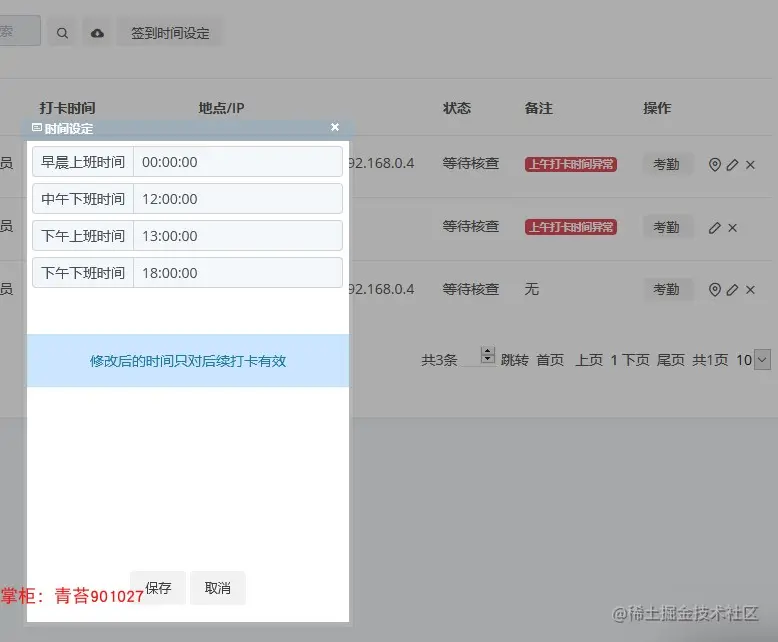Viewport: 778px width, 642px height.
Task: Click the 打卡时间 column header
Action: coord(67,108)
